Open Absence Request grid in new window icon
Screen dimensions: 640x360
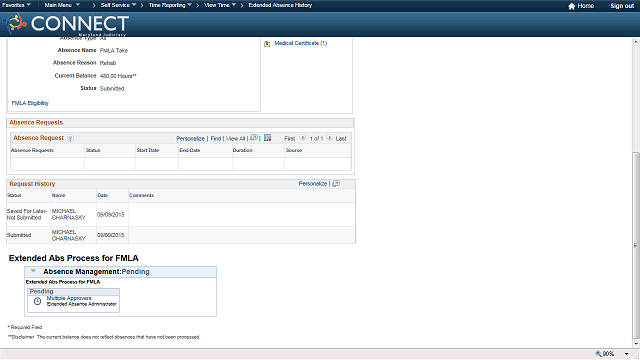254,138
